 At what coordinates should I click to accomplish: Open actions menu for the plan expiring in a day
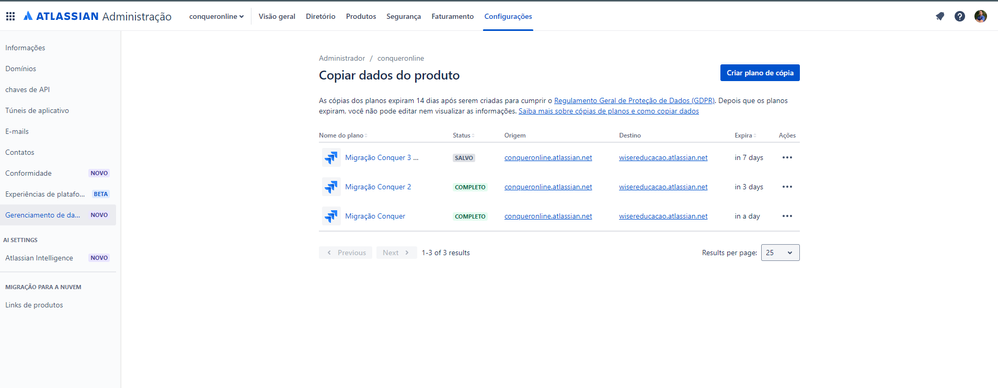787,216
